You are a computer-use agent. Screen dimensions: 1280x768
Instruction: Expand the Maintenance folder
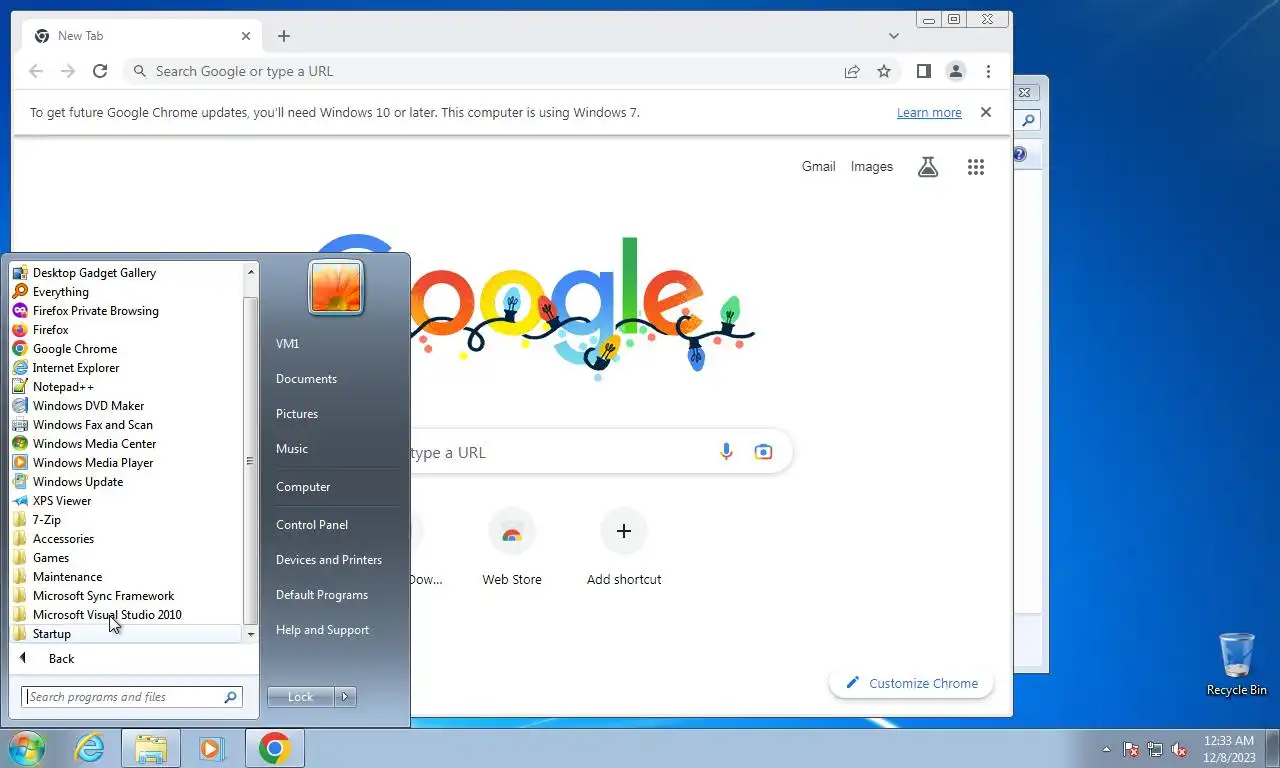(127, 577)
